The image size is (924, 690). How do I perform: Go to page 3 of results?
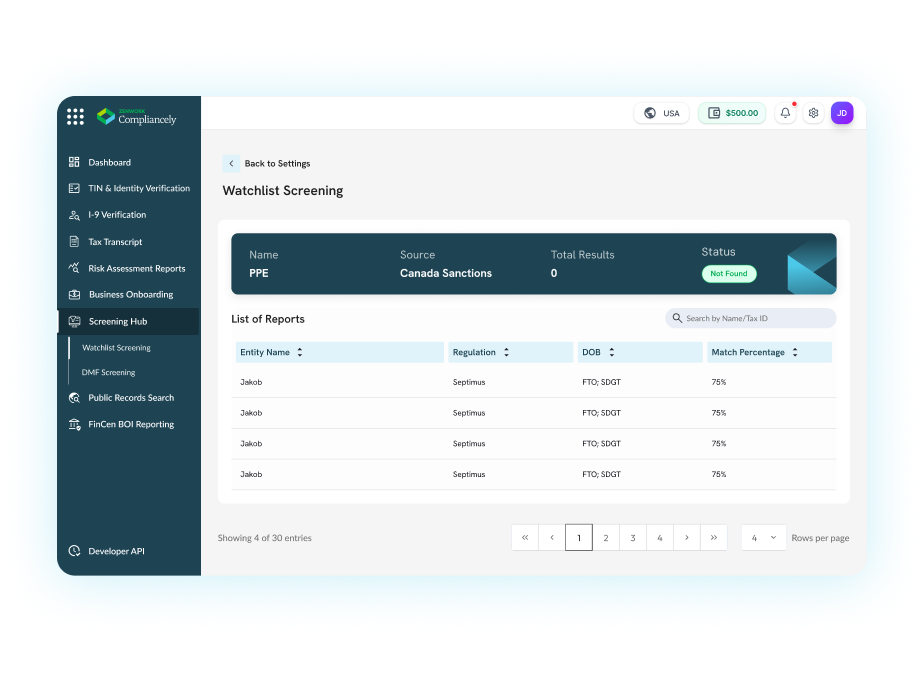[x=632, y=537]
